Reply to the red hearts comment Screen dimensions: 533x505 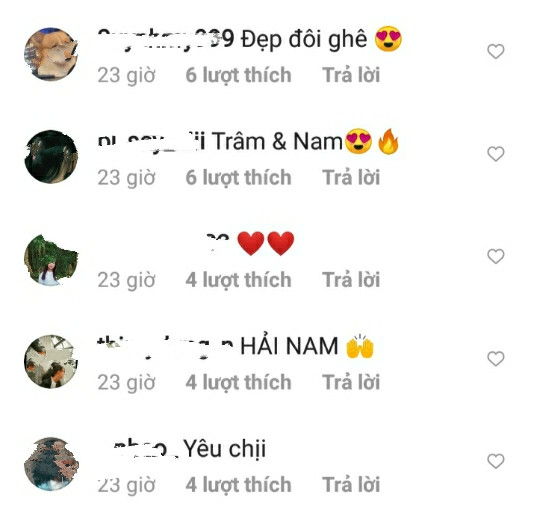(x=351, y=280)
